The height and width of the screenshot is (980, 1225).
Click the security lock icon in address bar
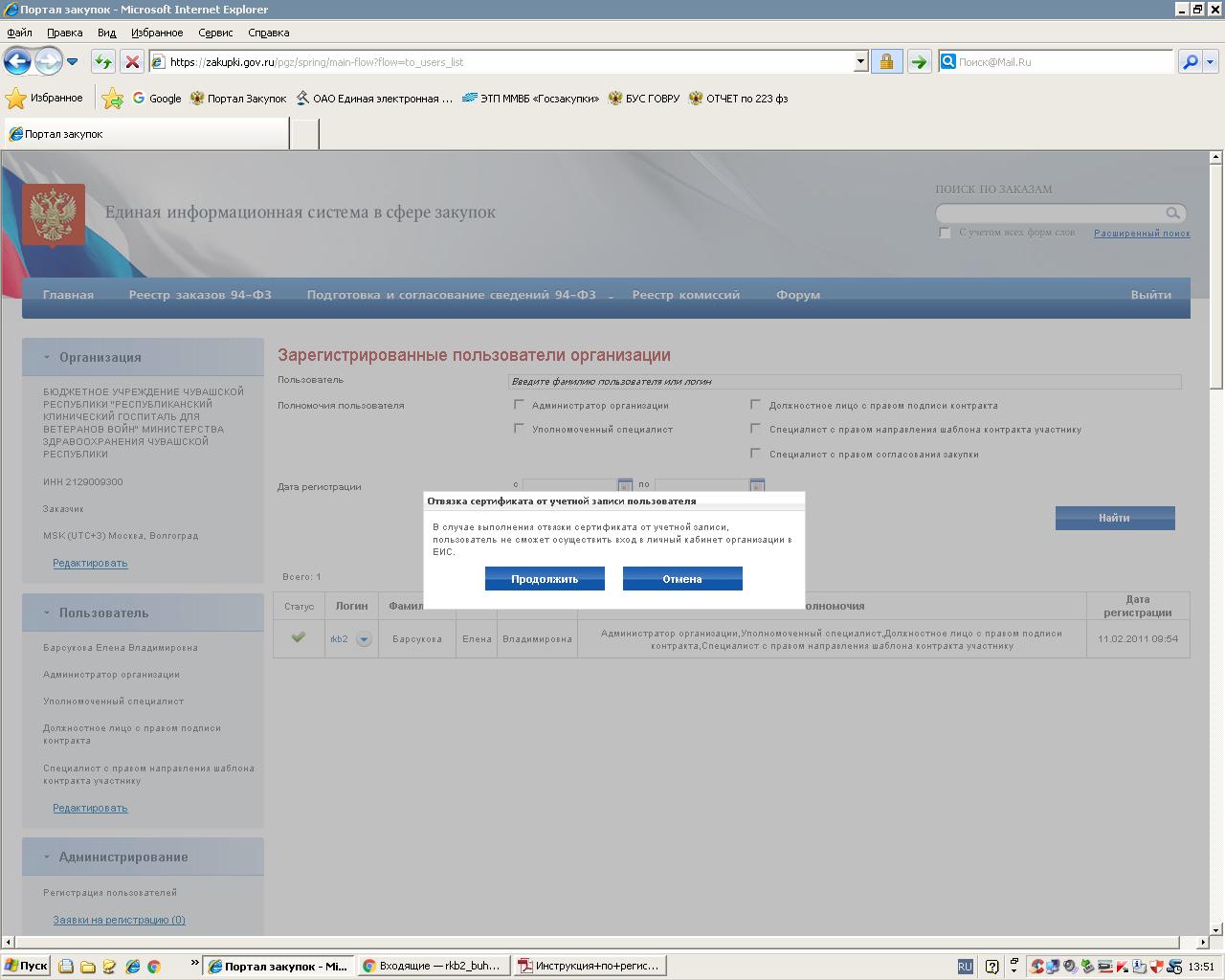click(x=886, y=62)
